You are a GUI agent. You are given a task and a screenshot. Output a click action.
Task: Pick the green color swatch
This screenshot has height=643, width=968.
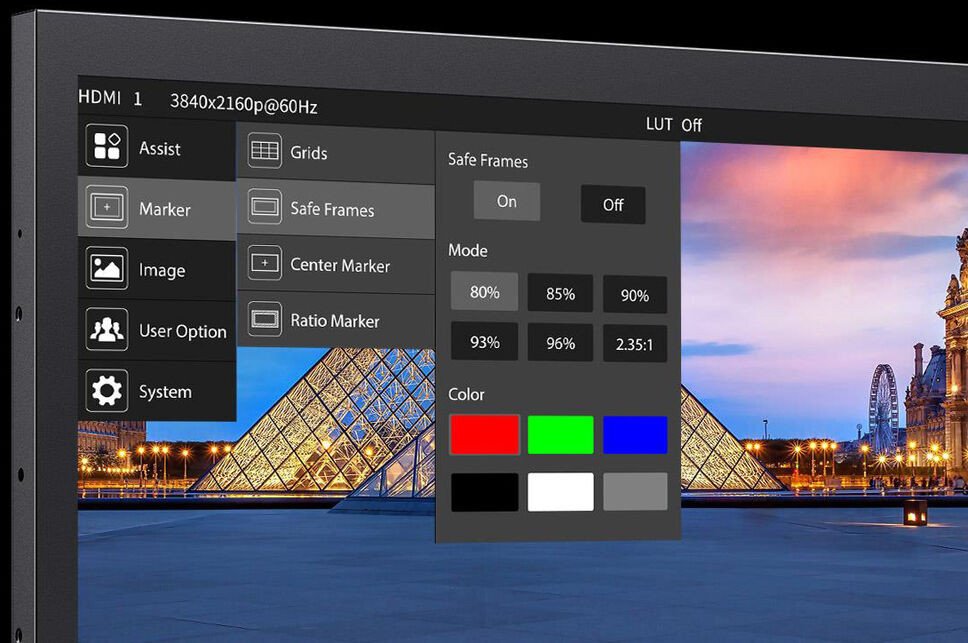click(x=561, y=434)
